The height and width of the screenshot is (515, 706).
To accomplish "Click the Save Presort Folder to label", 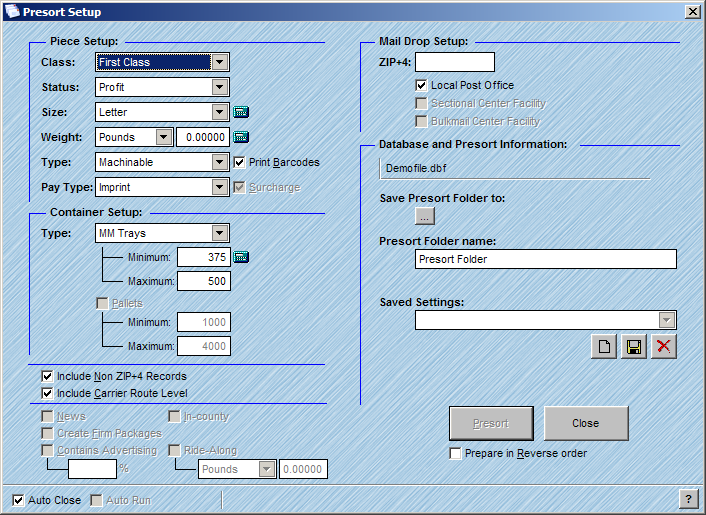I will tap(442, 198).
